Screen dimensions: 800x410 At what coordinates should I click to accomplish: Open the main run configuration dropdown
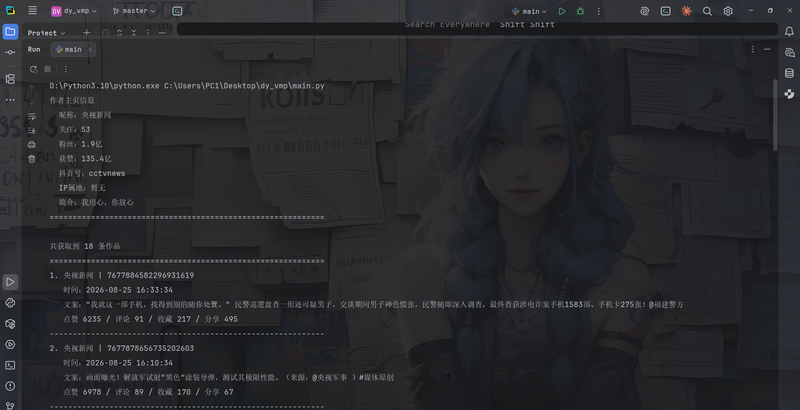[529, 11]
